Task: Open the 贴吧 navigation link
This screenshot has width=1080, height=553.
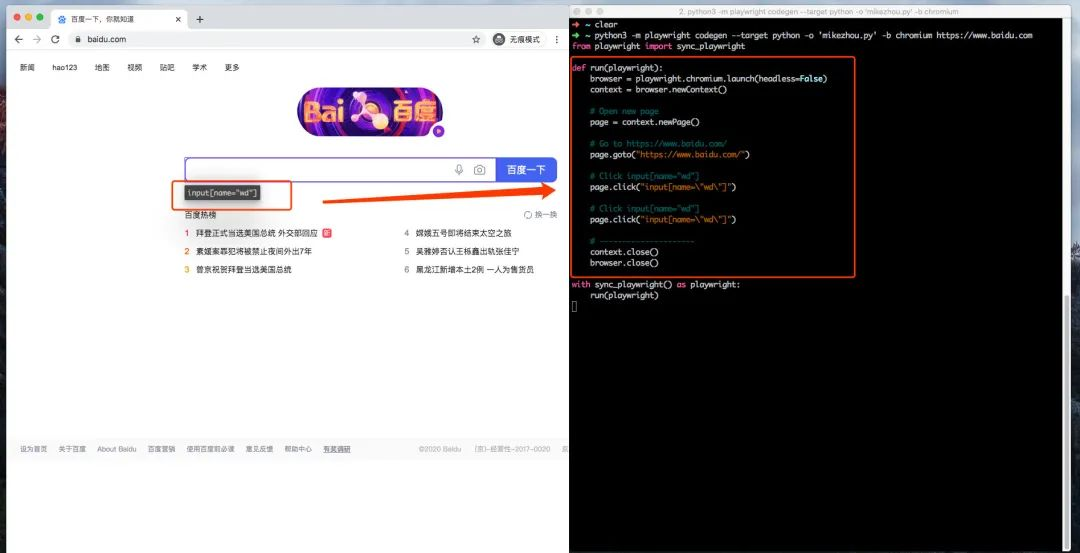Action: 167,67
